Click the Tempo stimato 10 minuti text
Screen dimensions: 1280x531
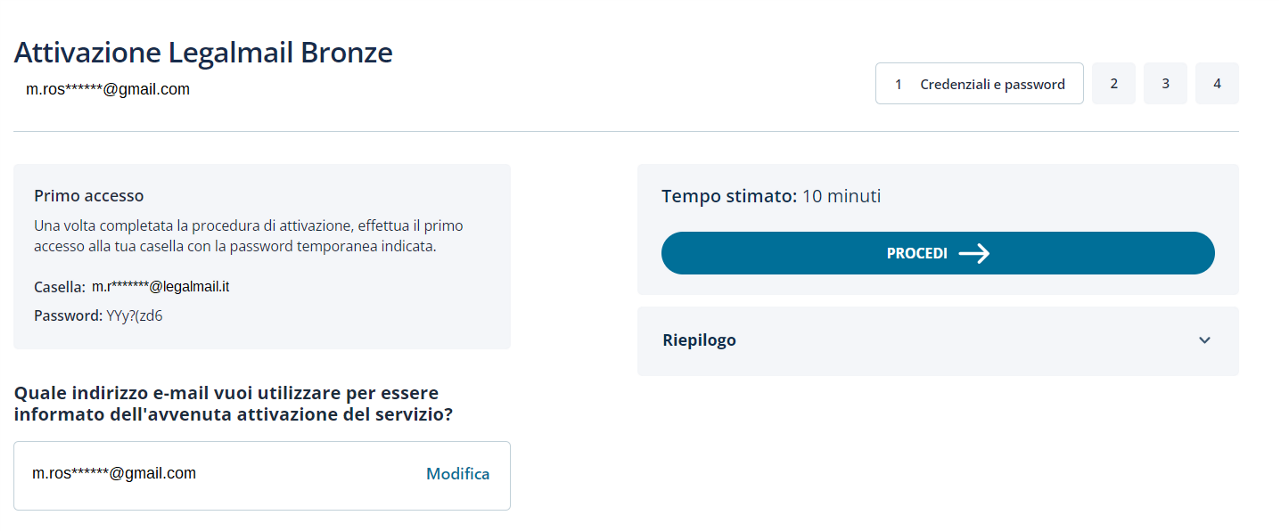pos(771,196)
